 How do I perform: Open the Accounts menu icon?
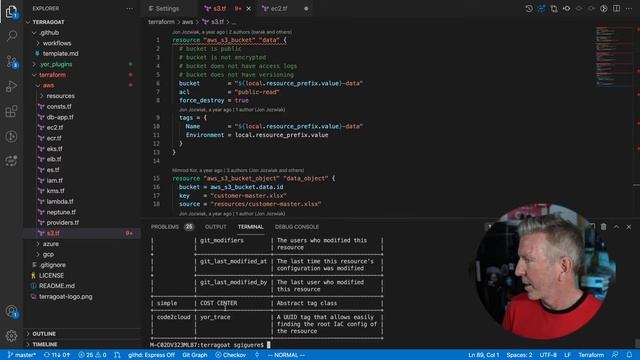tap(11, 312)
